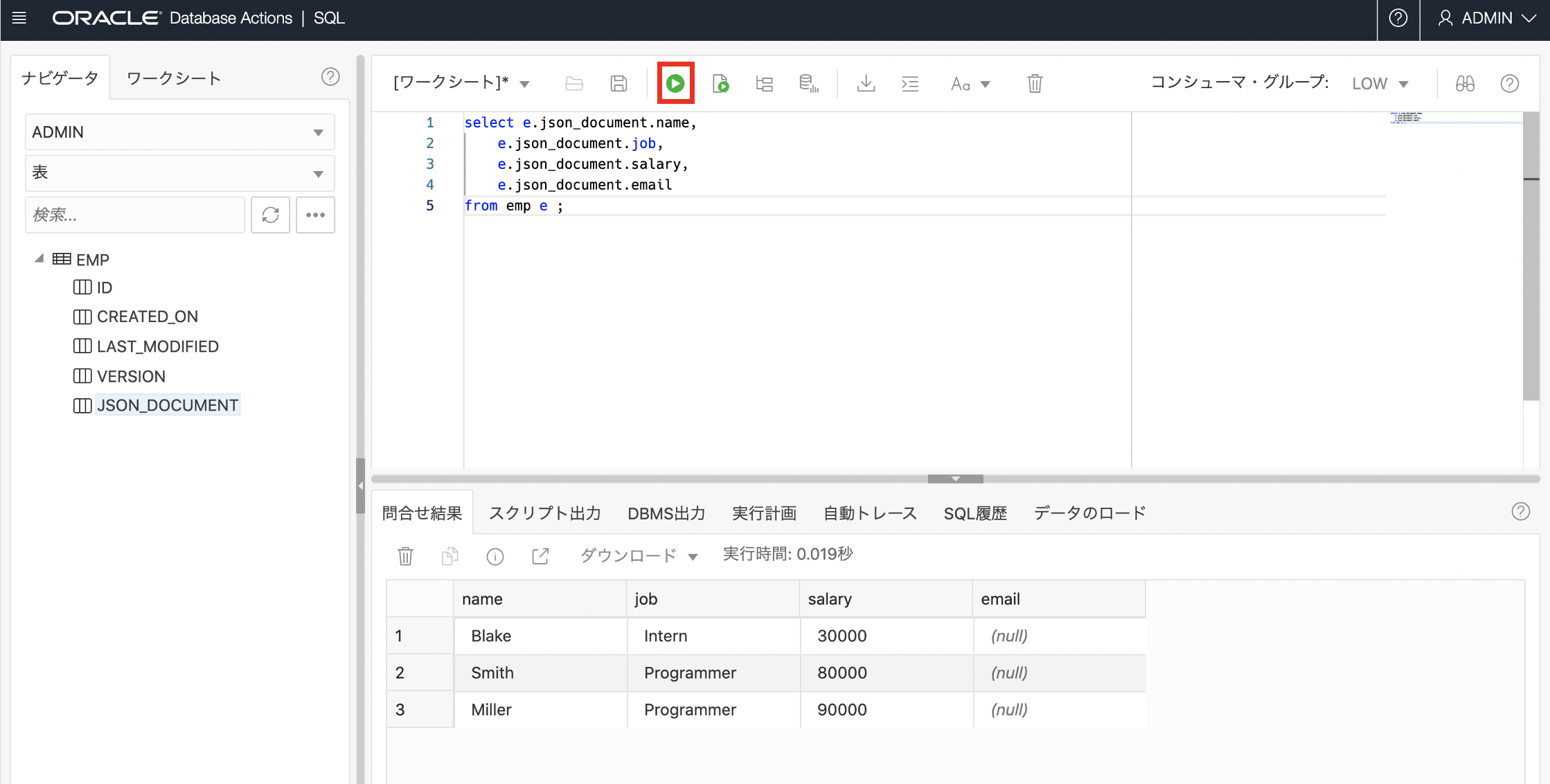This screenshot has height=784, width=1550.
Task: Click the editor download icon
Action: (x=866, y=84)
